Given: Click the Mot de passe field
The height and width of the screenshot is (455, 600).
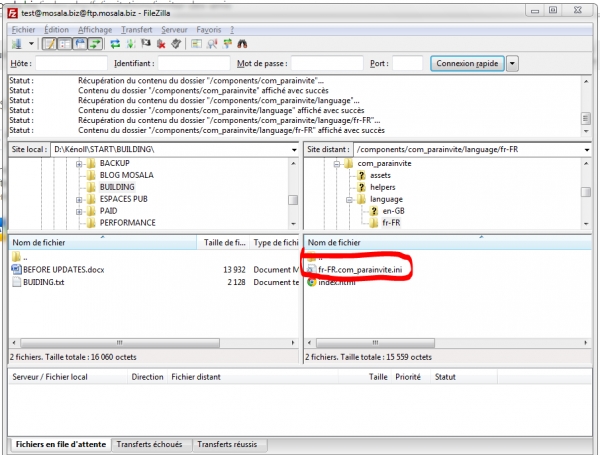Looking at the screenshot, I should [x=327, y=64].
